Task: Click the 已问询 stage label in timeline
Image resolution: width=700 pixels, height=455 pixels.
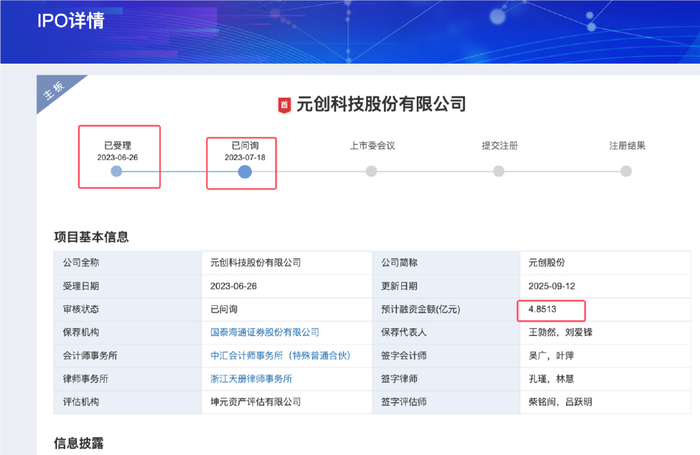Action: [x=245, y=146]
